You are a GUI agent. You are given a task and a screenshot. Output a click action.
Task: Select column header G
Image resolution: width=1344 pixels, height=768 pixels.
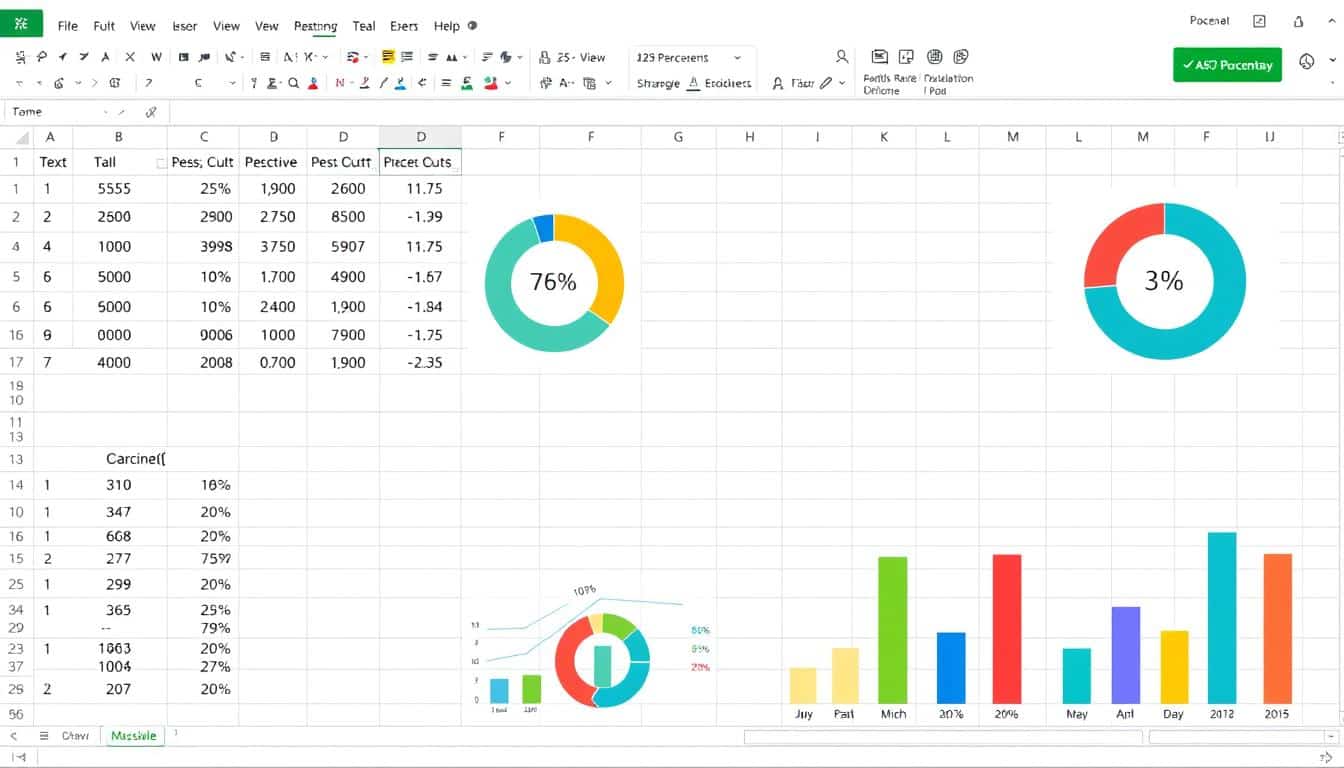678,137
